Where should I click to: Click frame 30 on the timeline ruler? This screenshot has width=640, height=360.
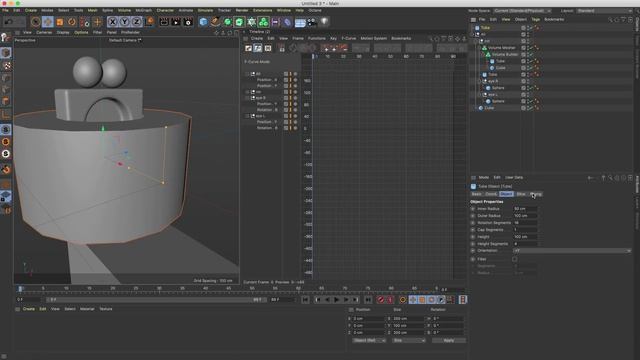[x=159, y=288]
